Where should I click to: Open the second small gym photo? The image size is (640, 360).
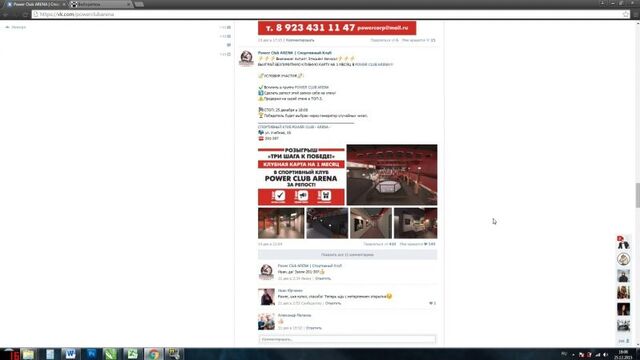click(327, 223)
